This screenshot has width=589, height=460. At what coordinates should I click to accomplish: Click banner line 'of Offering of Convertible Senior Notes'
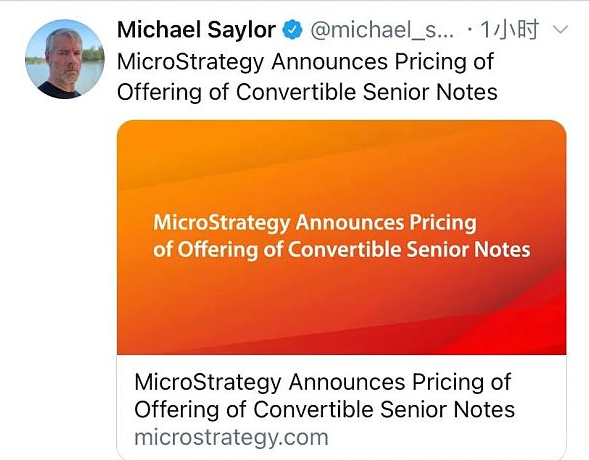click(341, 250)
